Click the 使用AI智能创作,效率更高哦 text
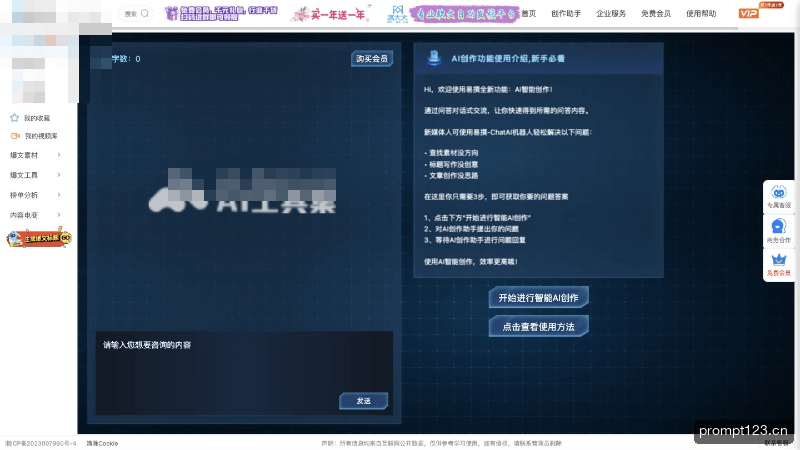 pos(470,262)
